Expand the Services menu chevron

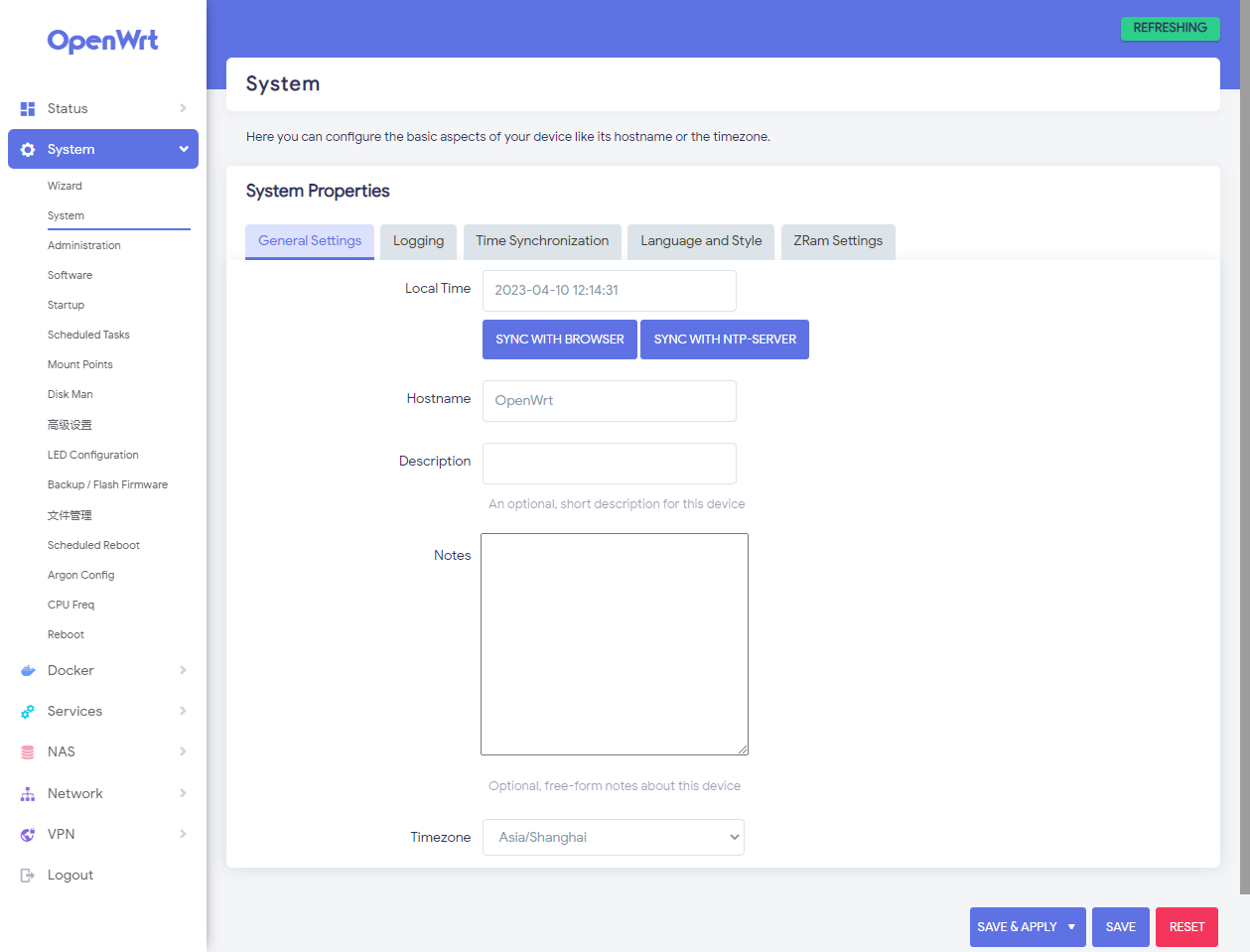[x=183, y=711]
